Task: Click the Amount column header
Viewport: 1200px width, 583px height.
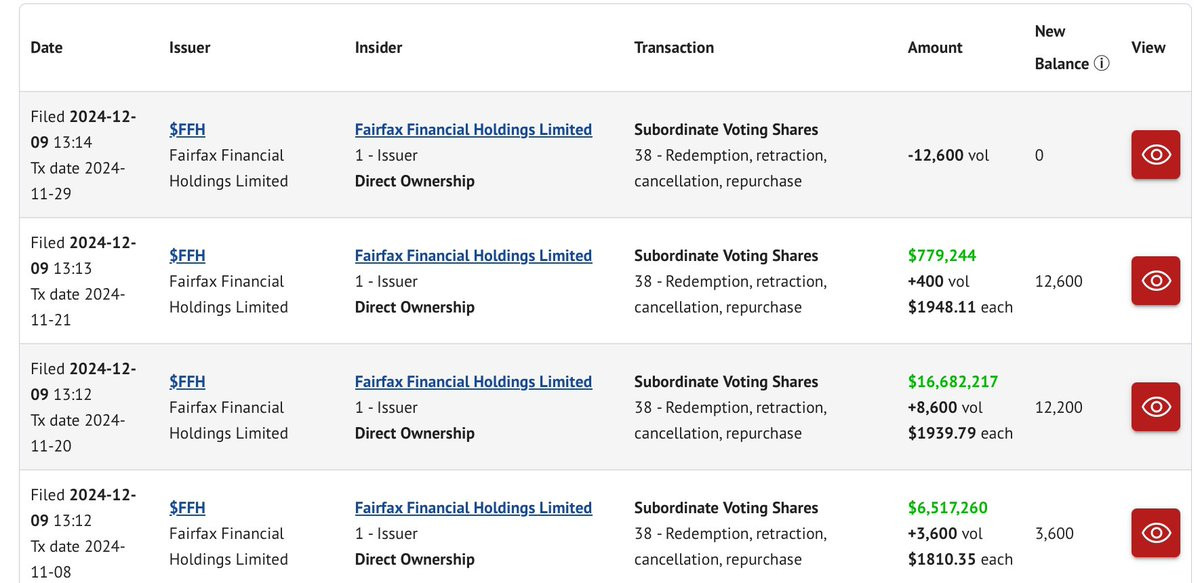Action: point(935,47)
